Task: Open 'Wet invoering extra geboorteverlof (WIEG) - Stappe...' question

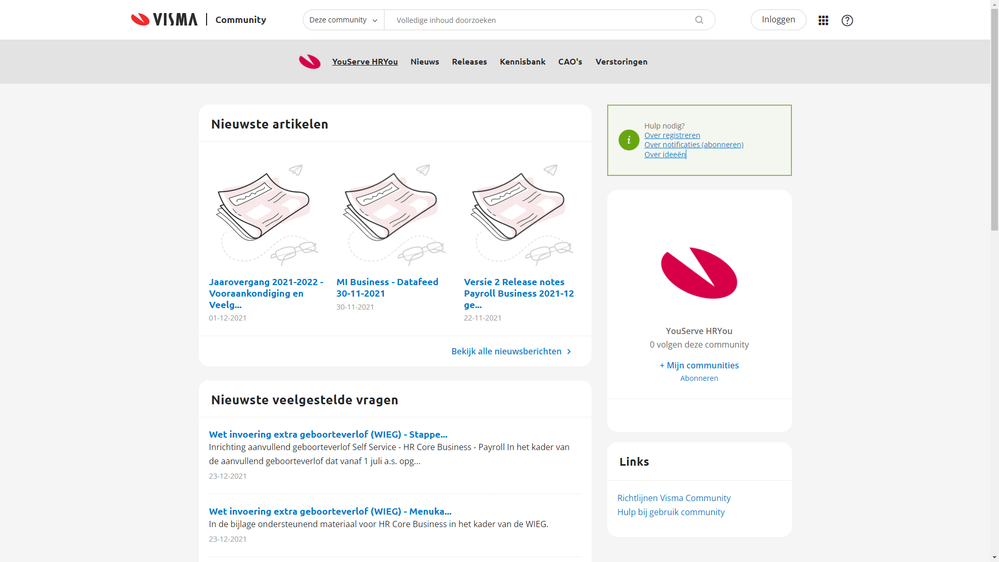Action: point(328,434)
